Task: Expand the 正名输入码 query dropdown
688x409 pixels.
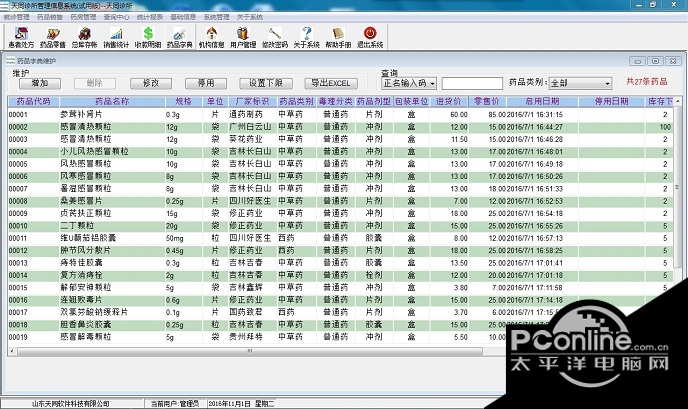Action: point(432,83)
